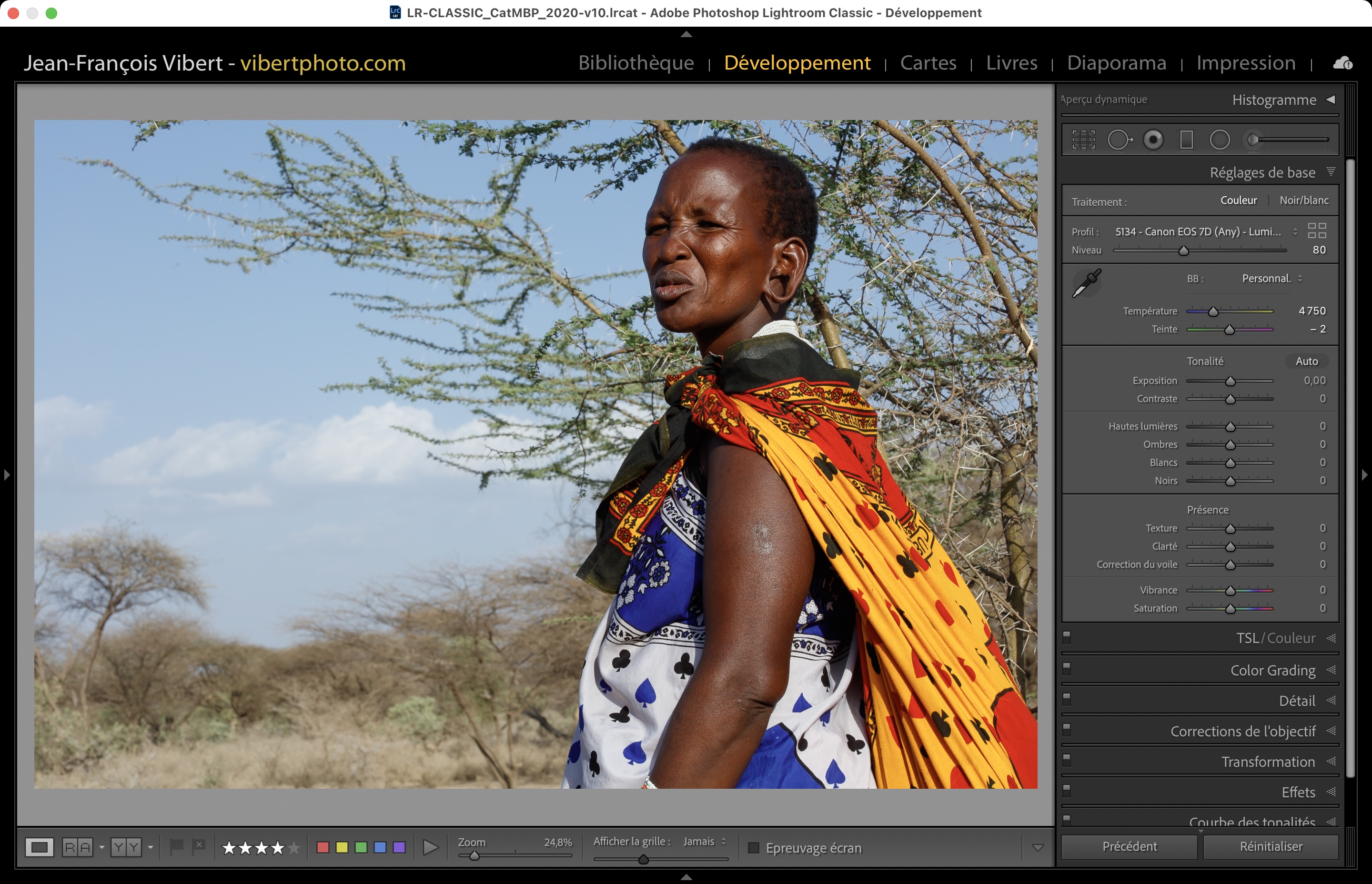
Task: Enable the Epreuvage écran checkbox
Action: [x=754, y=848]
